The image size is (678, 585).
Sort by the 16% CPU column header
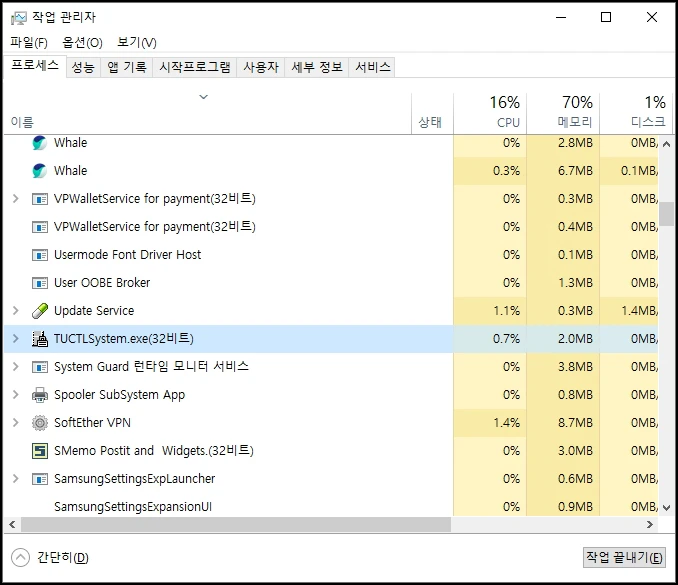click(490, 113)
